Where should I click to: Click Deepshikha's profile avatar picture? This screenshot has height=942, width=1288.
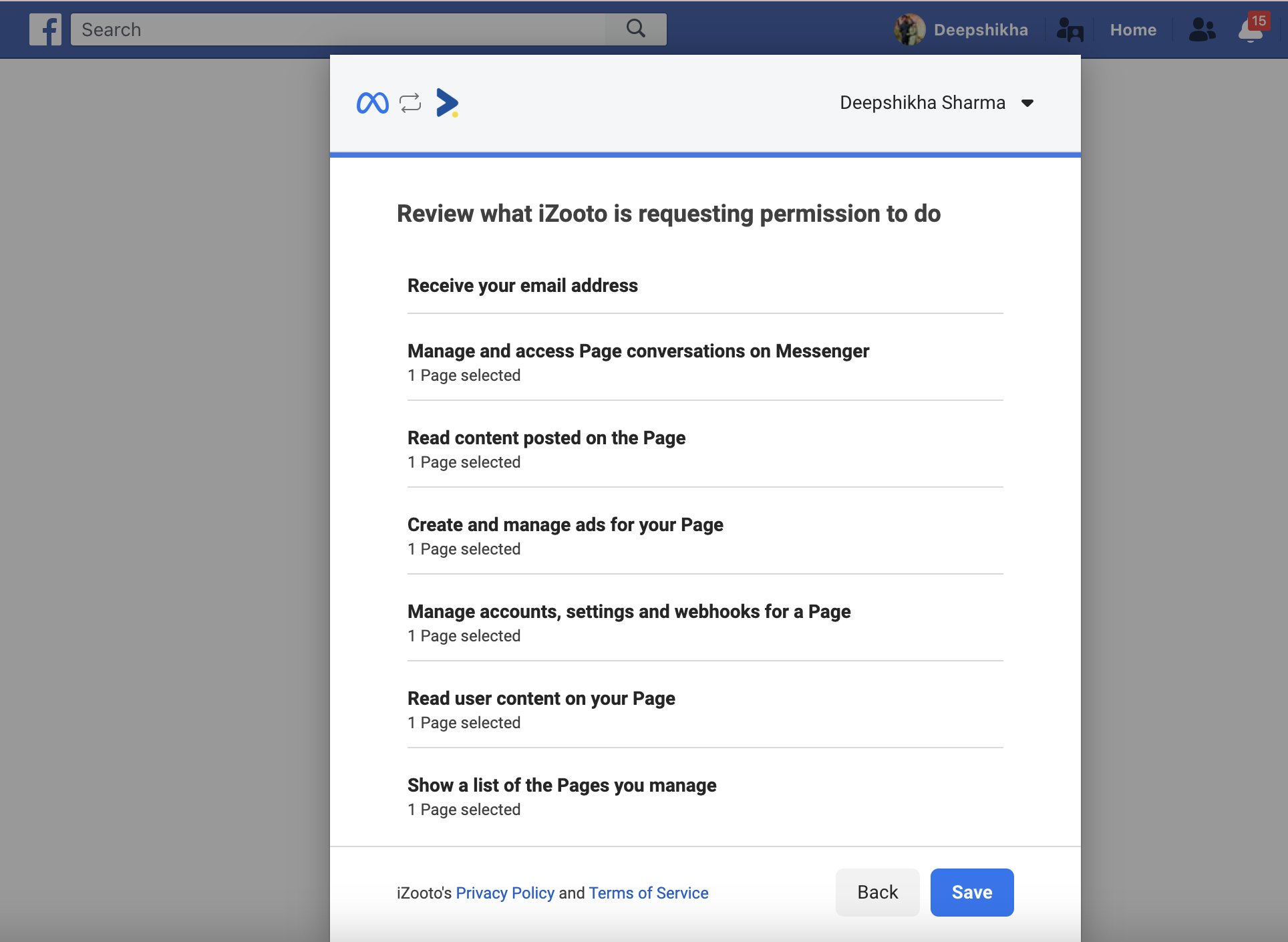(x=909, y=29)
